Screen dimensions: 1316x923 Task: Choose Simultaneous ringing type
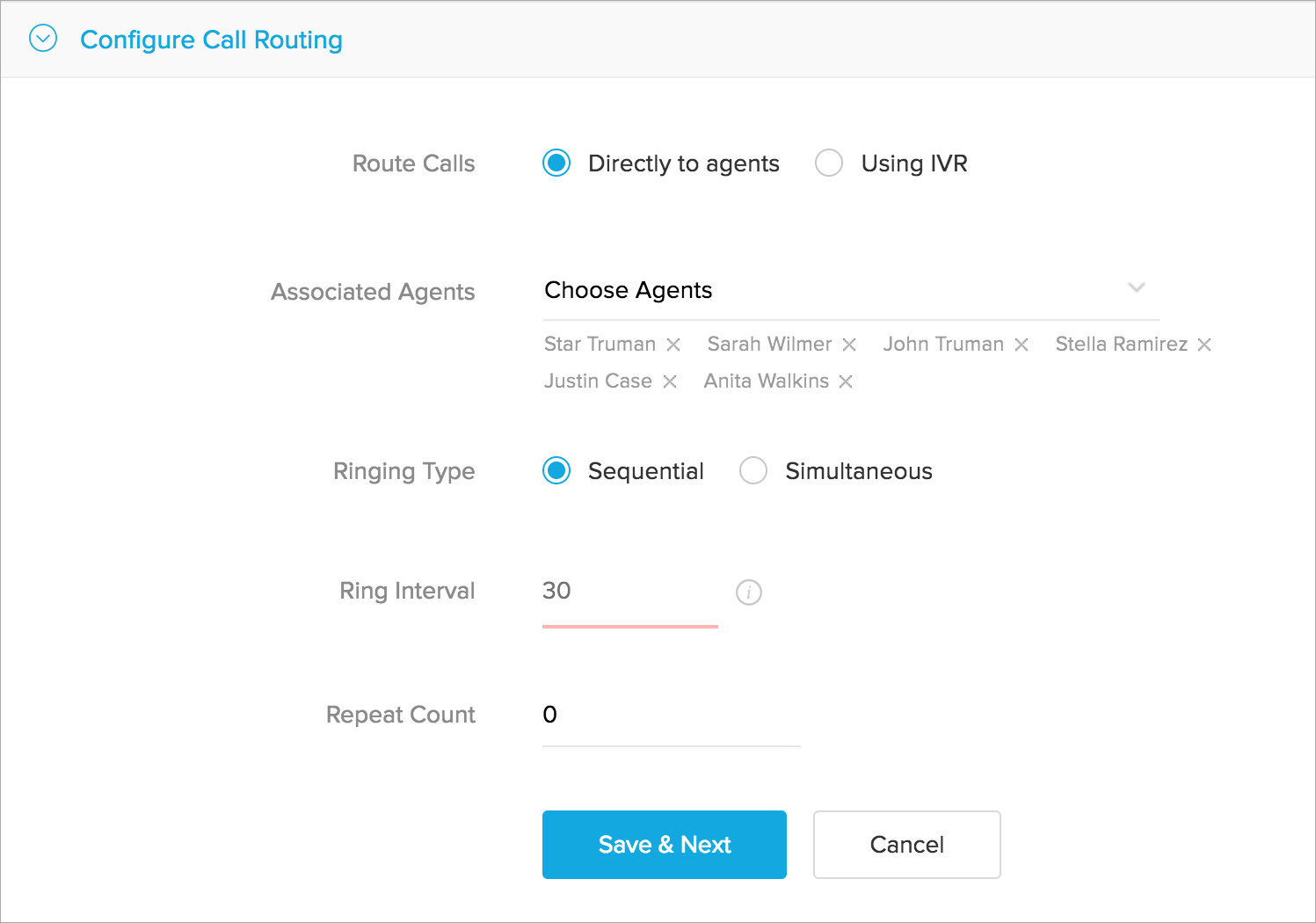click(x=753, y=471)
